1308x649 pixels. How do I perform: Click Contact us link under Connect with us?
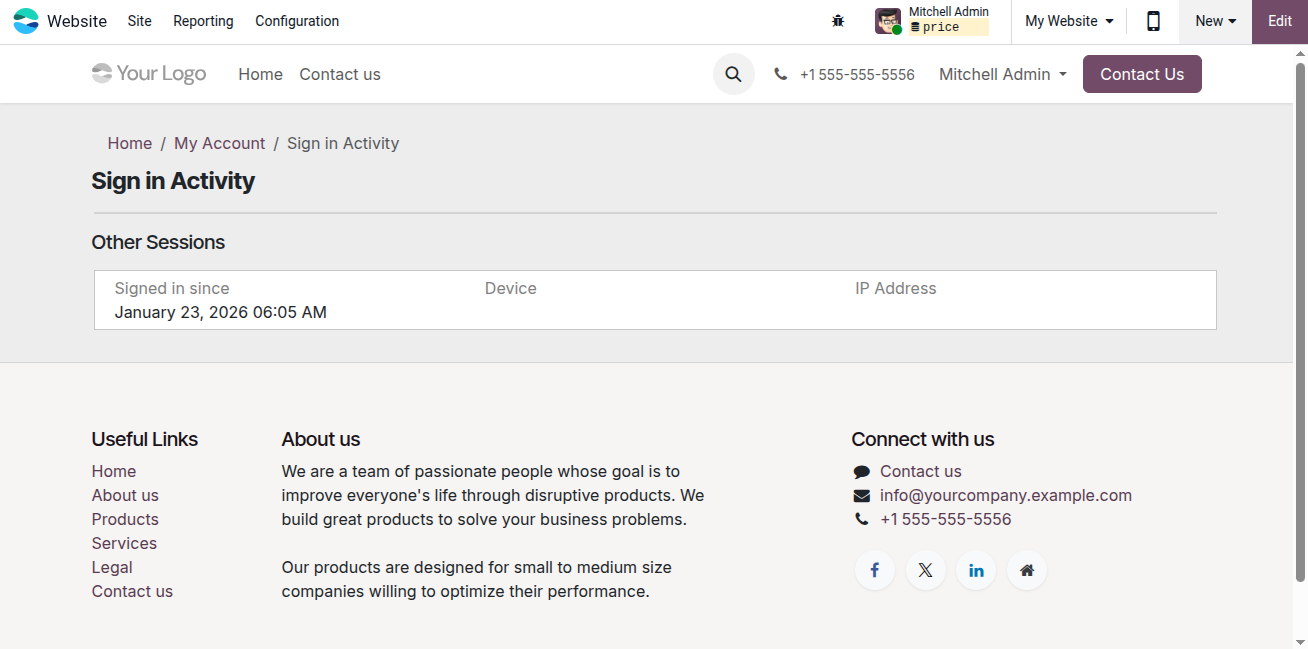[x=921, y=471]
